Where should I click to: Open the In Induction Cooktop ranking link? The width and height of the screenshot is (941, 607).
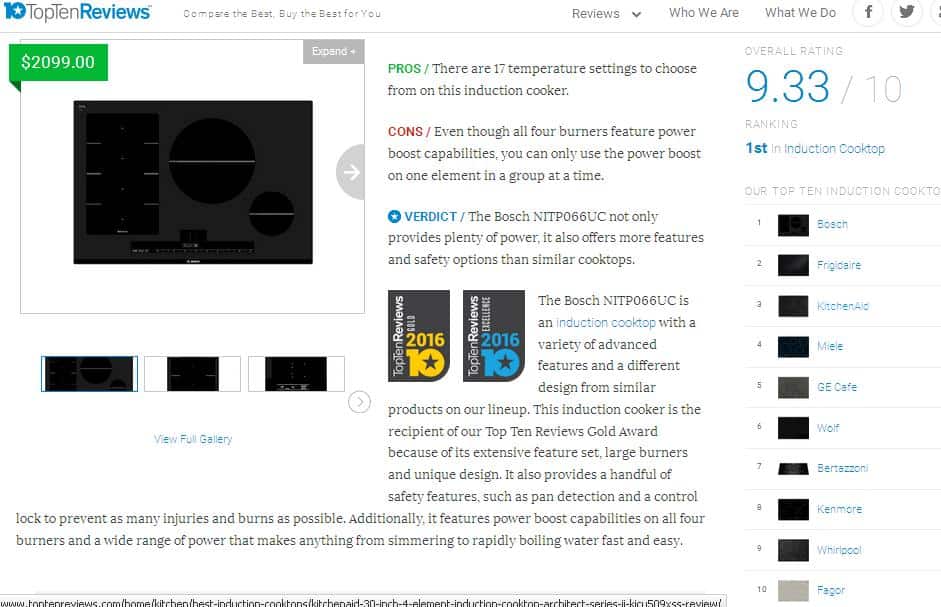coord(828,148)
